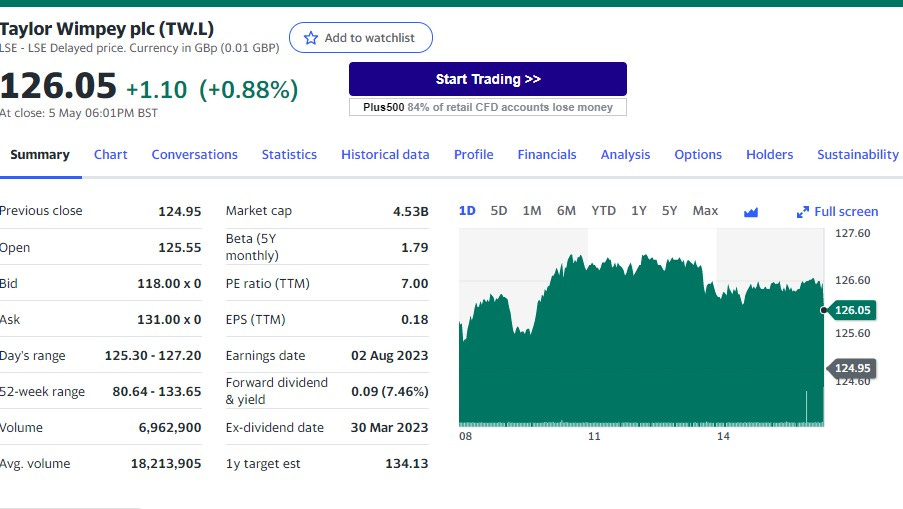This screenshot has width=903, height=509.
Task: Open the Historical data tab
Action: pos(385,154)
